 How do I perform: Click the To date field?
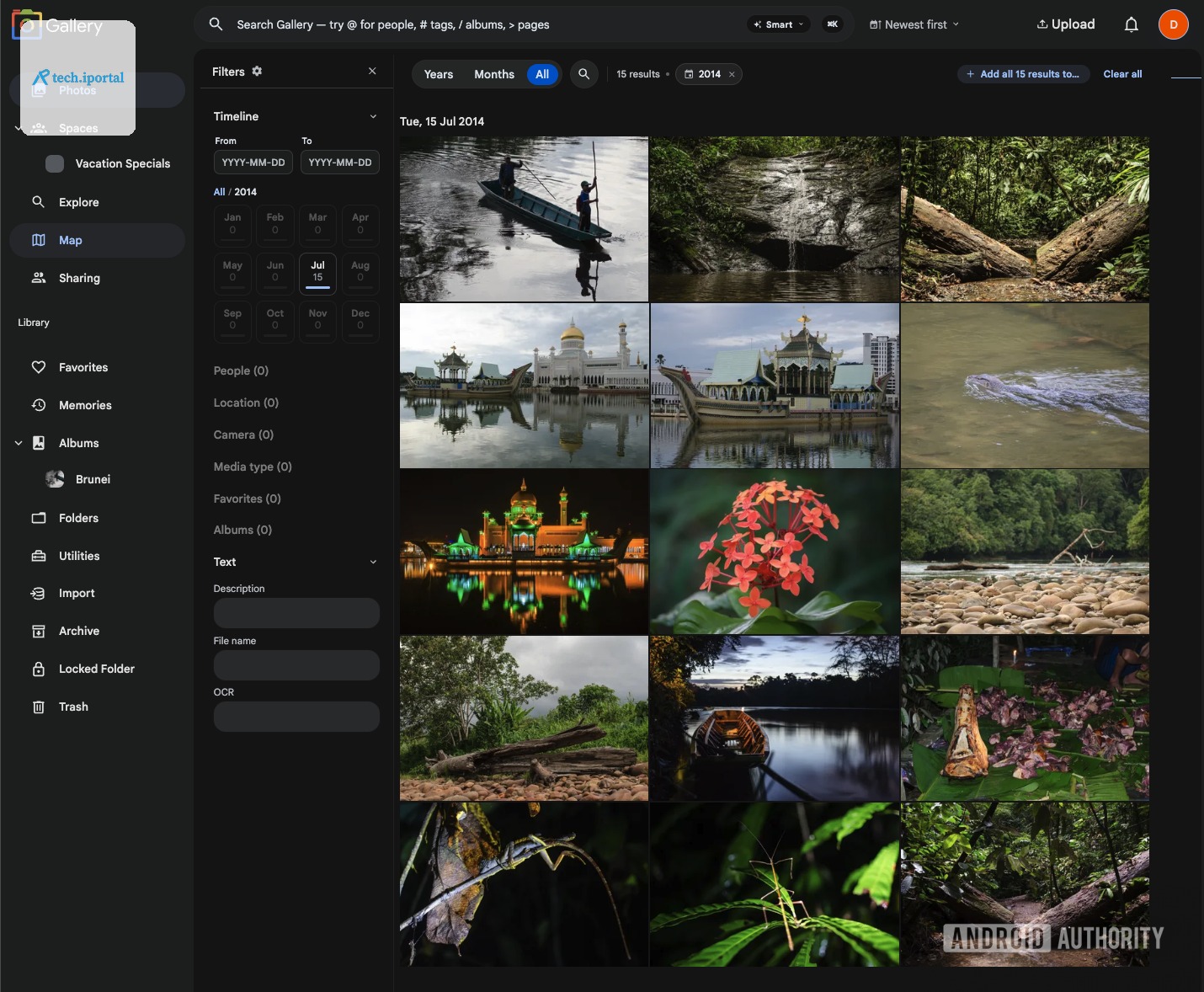(340, 163)
